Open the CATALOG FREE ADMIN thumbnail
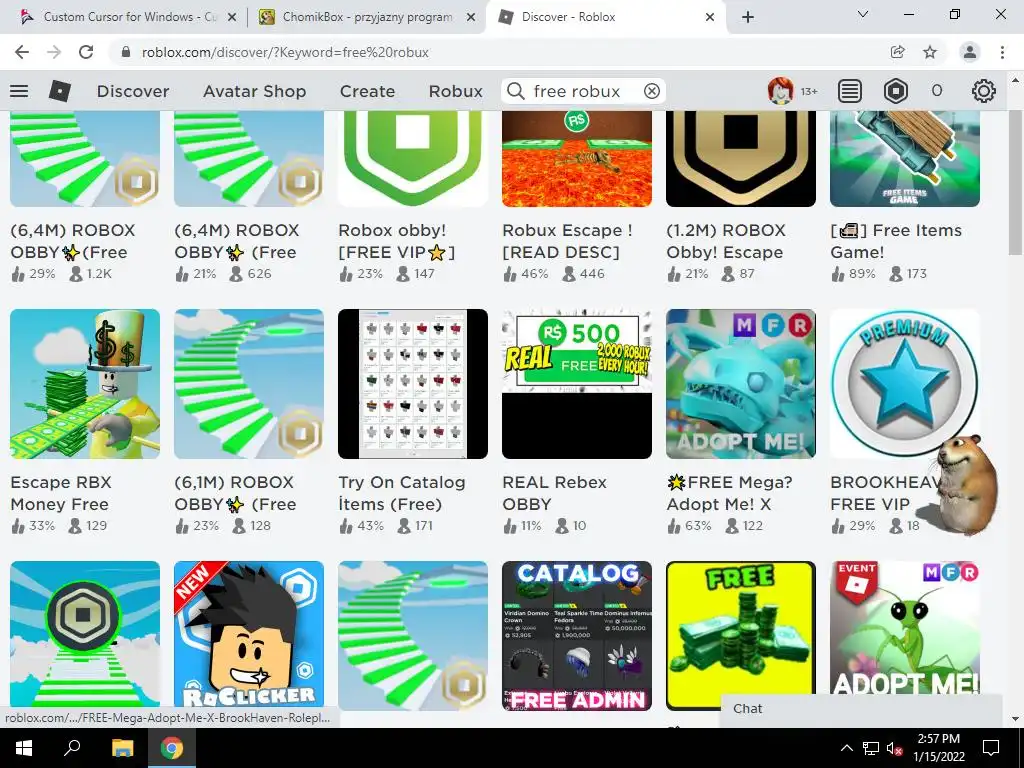1024x768 pixels. 577,635
